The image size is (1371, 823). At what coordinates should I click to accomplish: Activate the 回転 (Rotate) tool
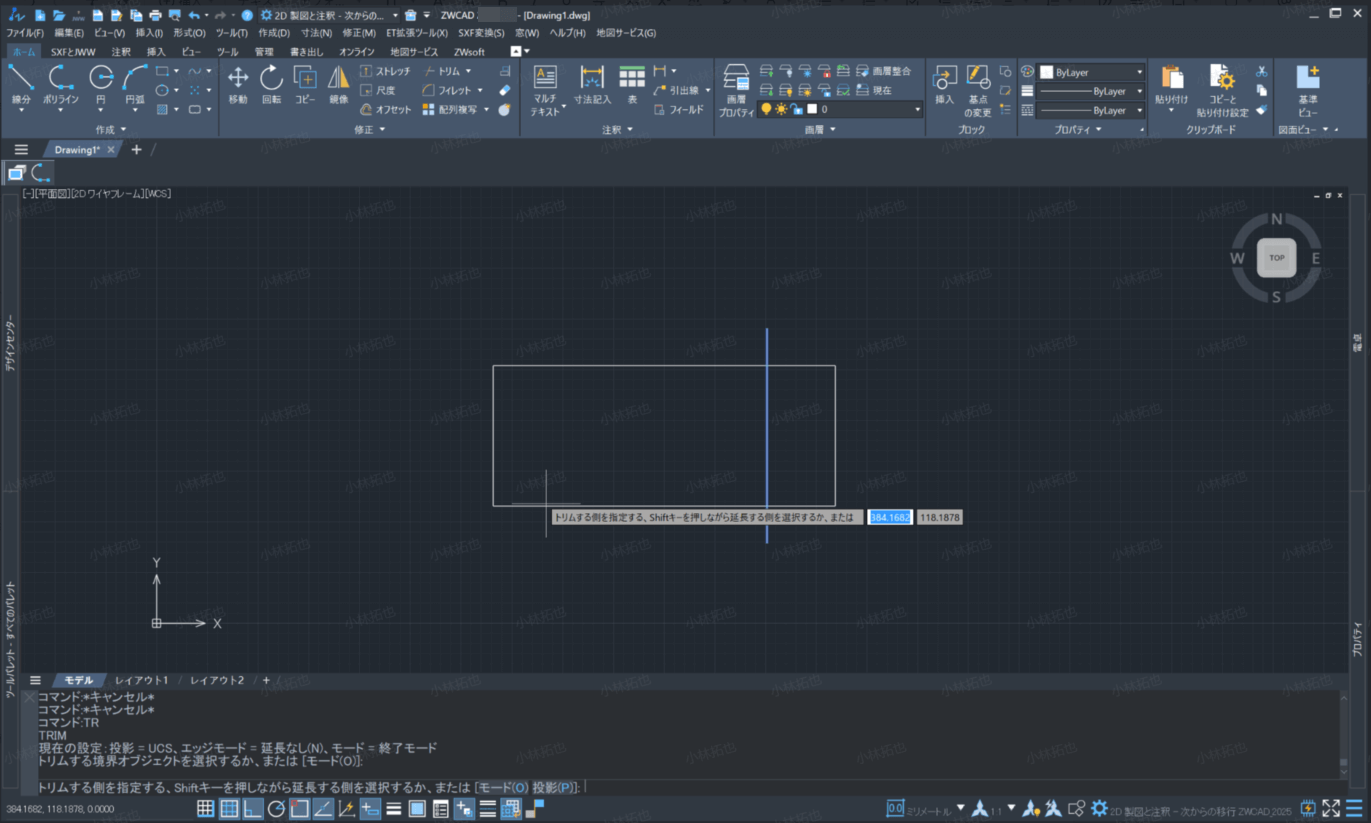pos(272,85)
